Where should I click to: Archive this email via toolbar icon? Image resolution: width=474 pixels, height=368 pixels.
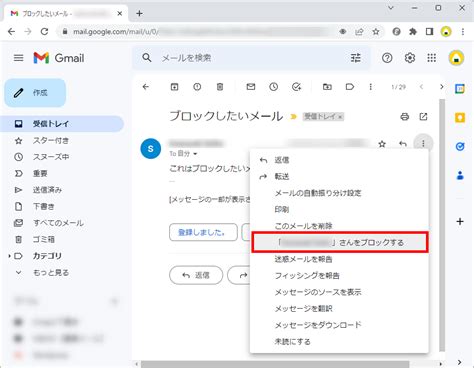174,87
